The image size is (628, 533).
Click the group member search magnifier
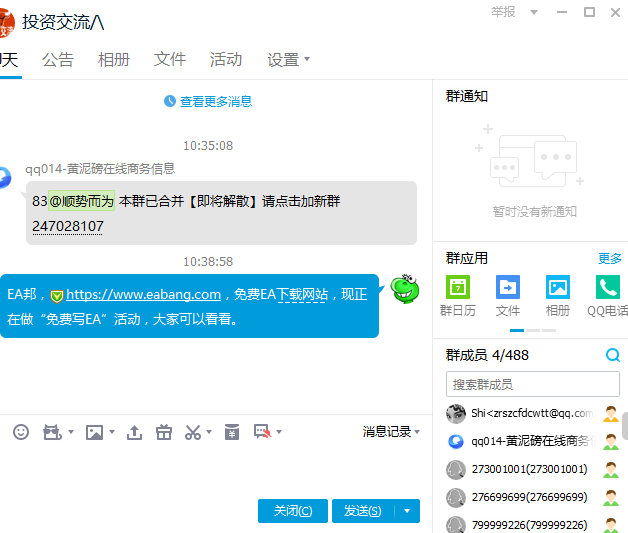[613, 355]
